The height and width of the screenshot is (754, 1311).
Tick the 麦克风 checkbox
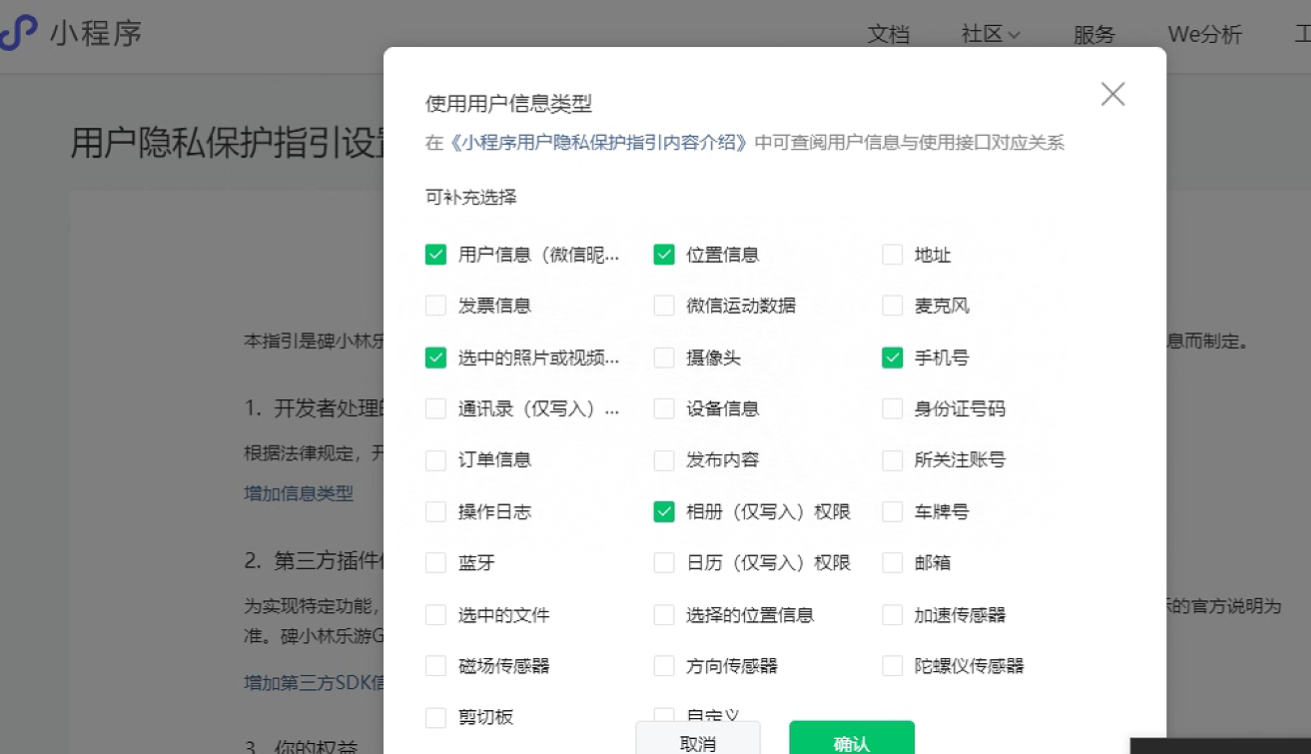[x=892, y=306]
